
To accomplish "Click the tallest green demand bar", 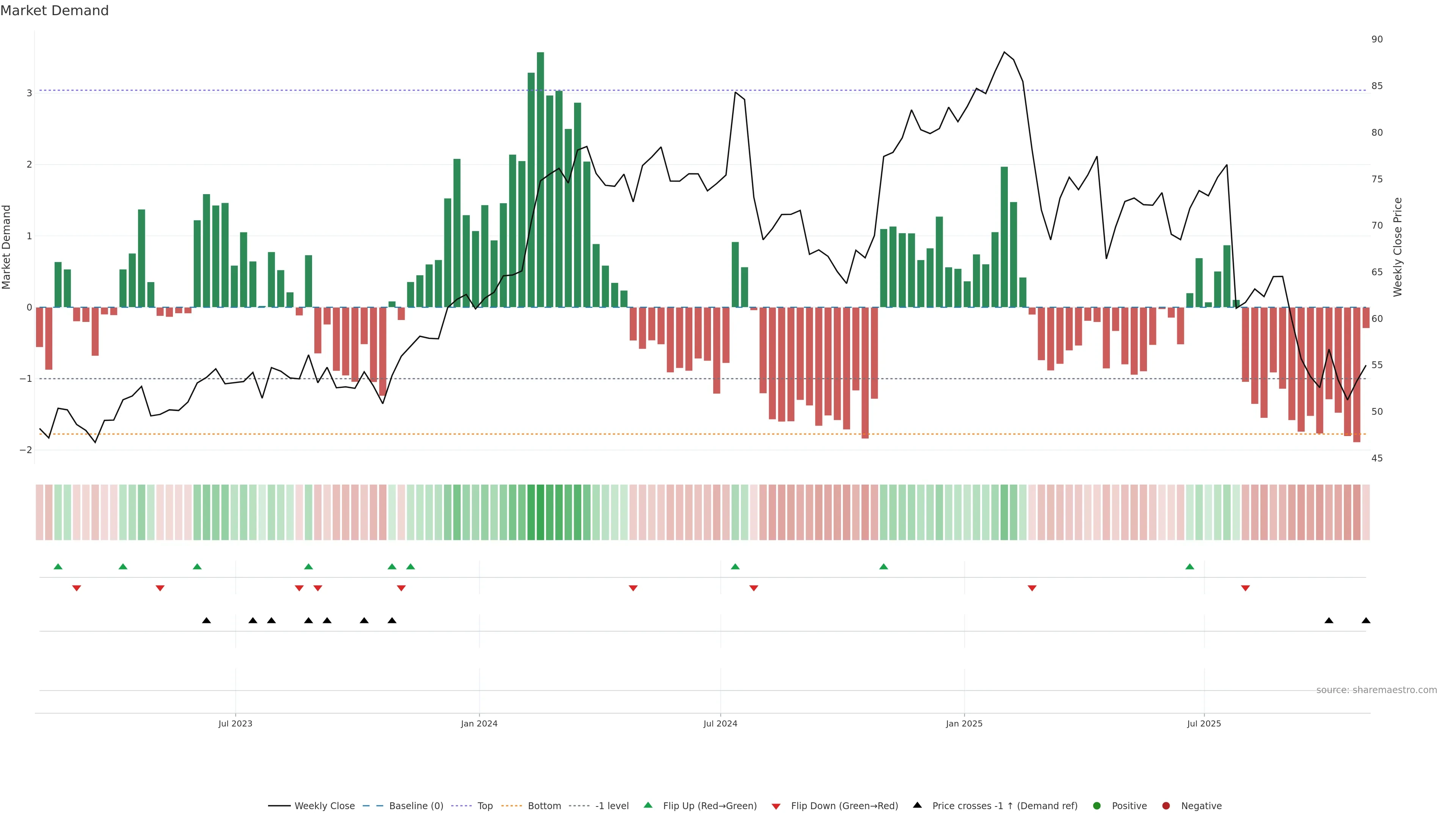I will (x=540, y=180).
